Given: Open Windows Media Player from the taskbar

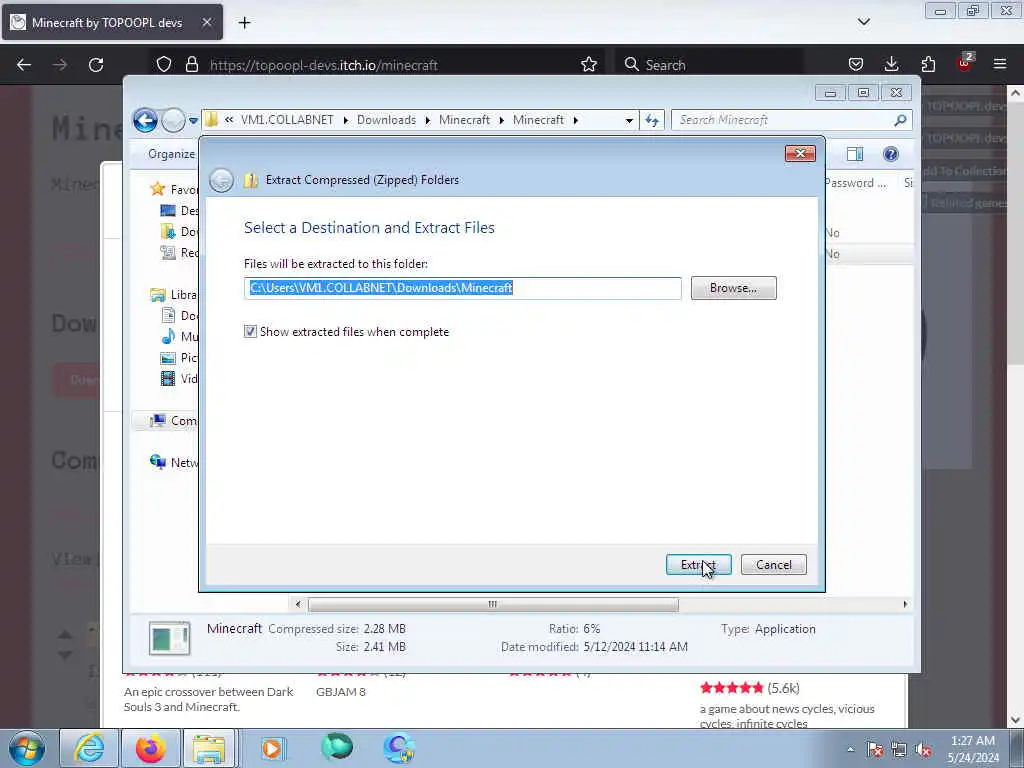Looking at the screenshot, I should tap(272, 748).
